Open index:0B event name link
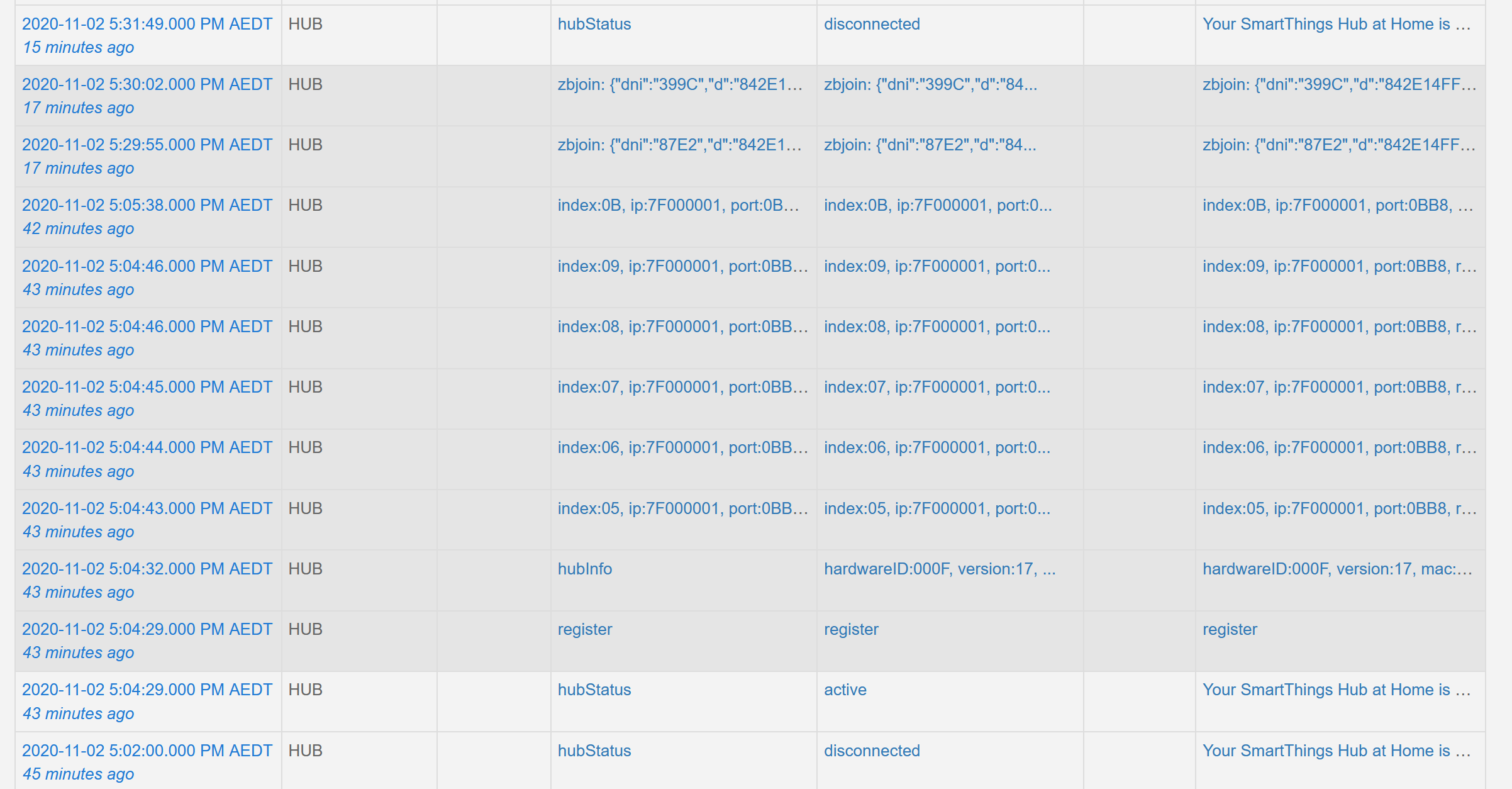Image resolution: width=1512 pixels, height=789 pixels. [x=679, y=205]
